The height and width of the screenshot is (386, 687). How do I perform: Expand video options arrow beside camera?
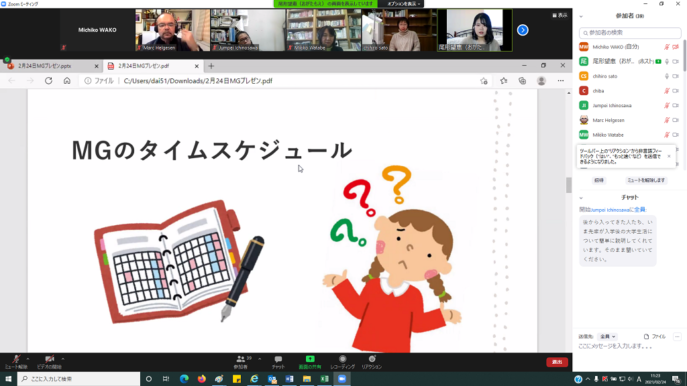coord(63,359)
